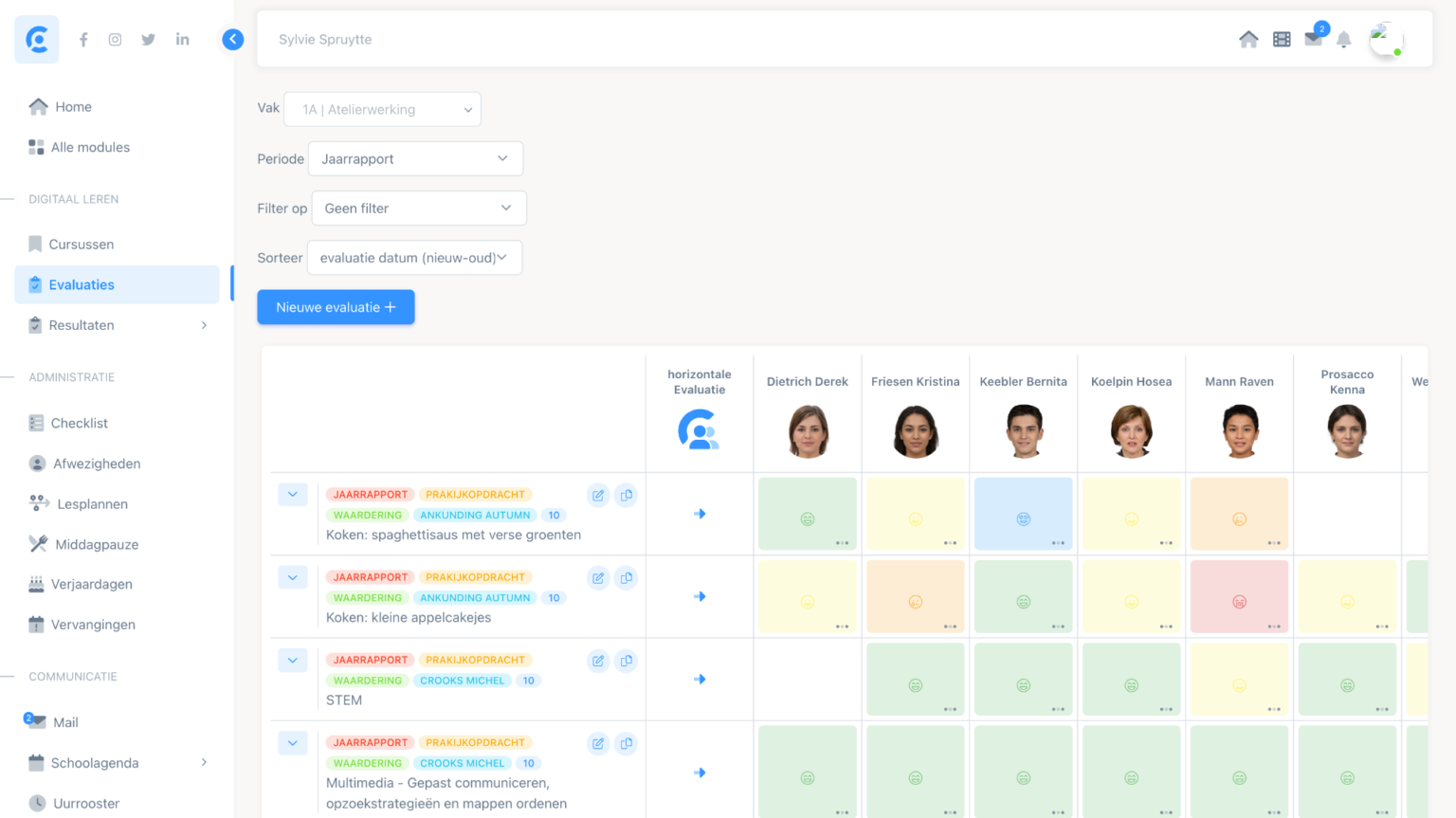Open the LinkedIn social icon
Image resolution: width=1456 pixels, height=818 pixels.
(x=182, y=40)
